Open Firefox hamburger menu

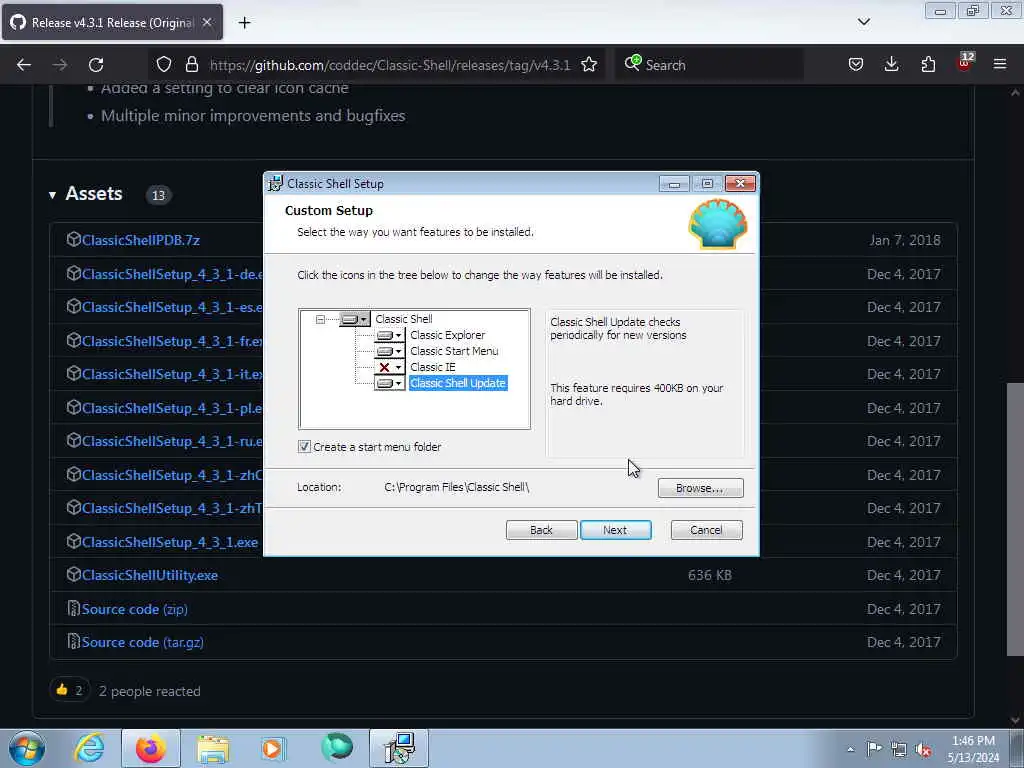[1000, 65]
